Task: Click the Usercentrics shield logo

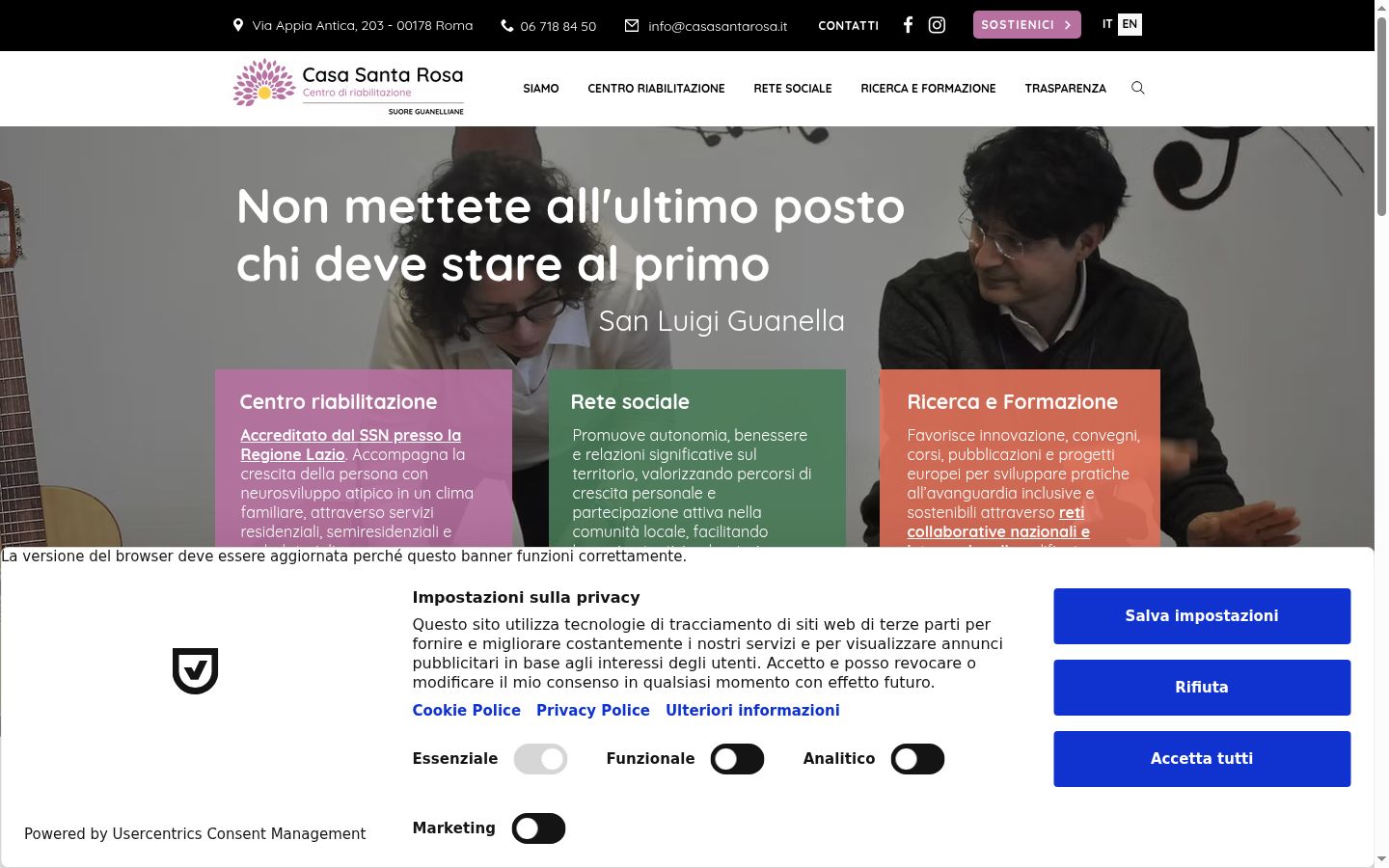Action: click(x=195, y=670)
